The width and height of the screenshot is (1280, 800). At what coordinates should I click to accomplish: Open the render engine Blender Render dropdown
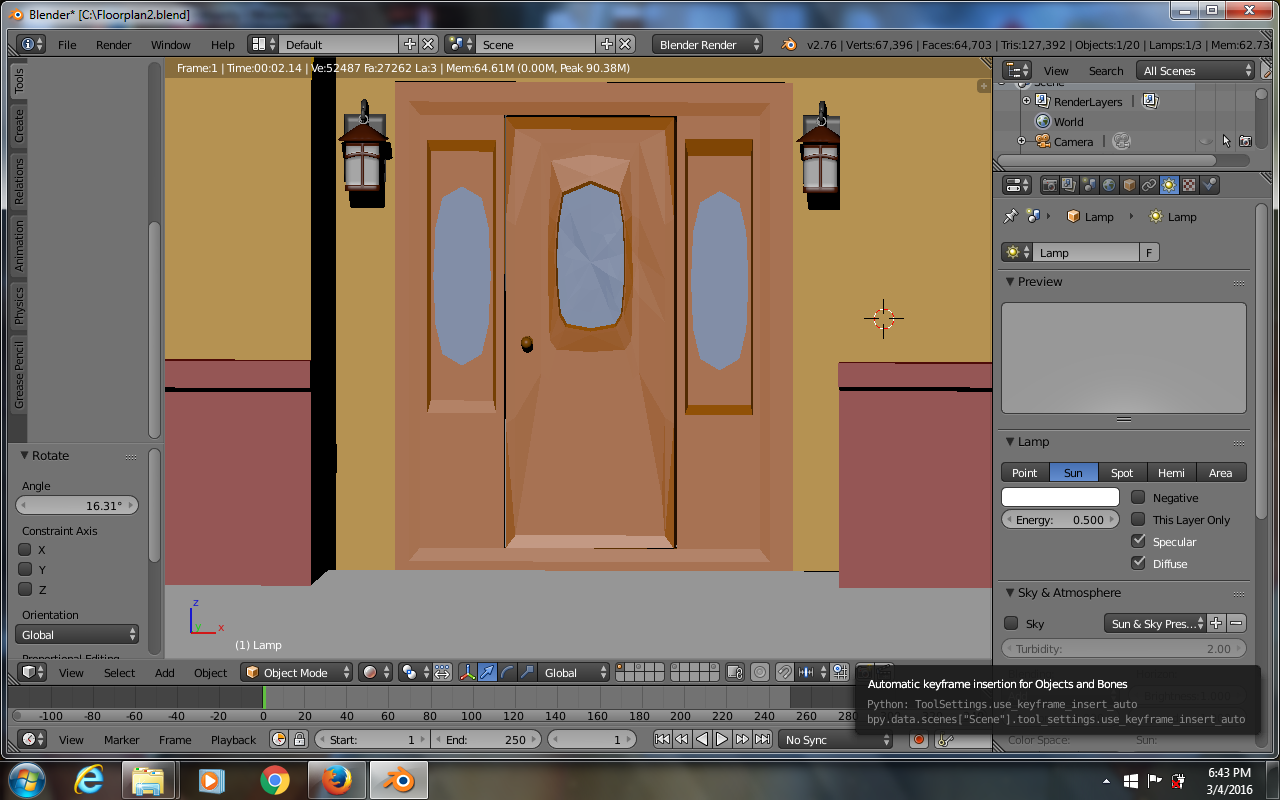(707, 44)
